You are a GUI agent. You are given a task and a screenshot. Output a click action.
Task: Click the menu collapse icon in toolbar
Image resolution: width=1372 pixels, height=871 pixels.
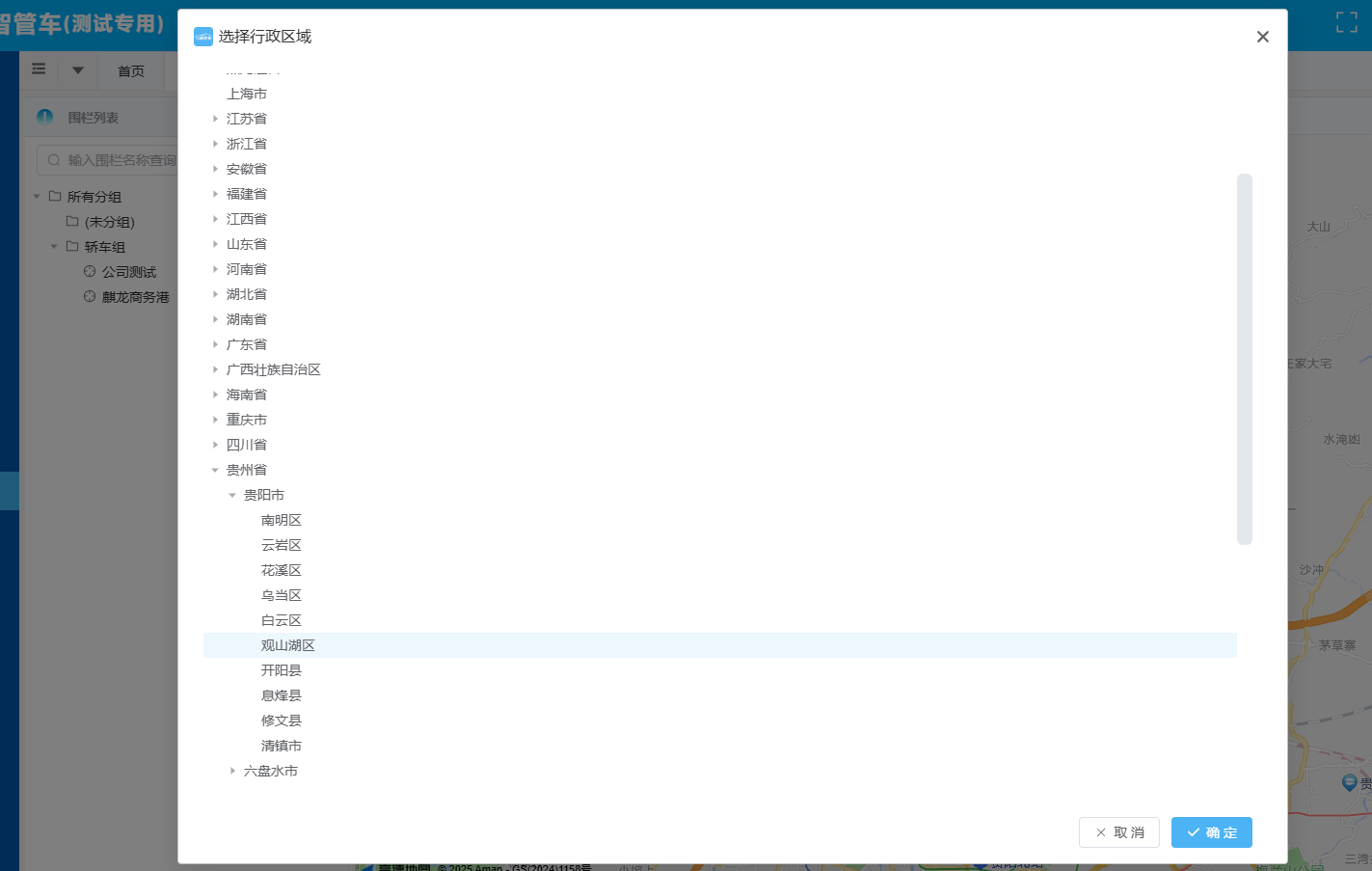click(x=39, y=69)
